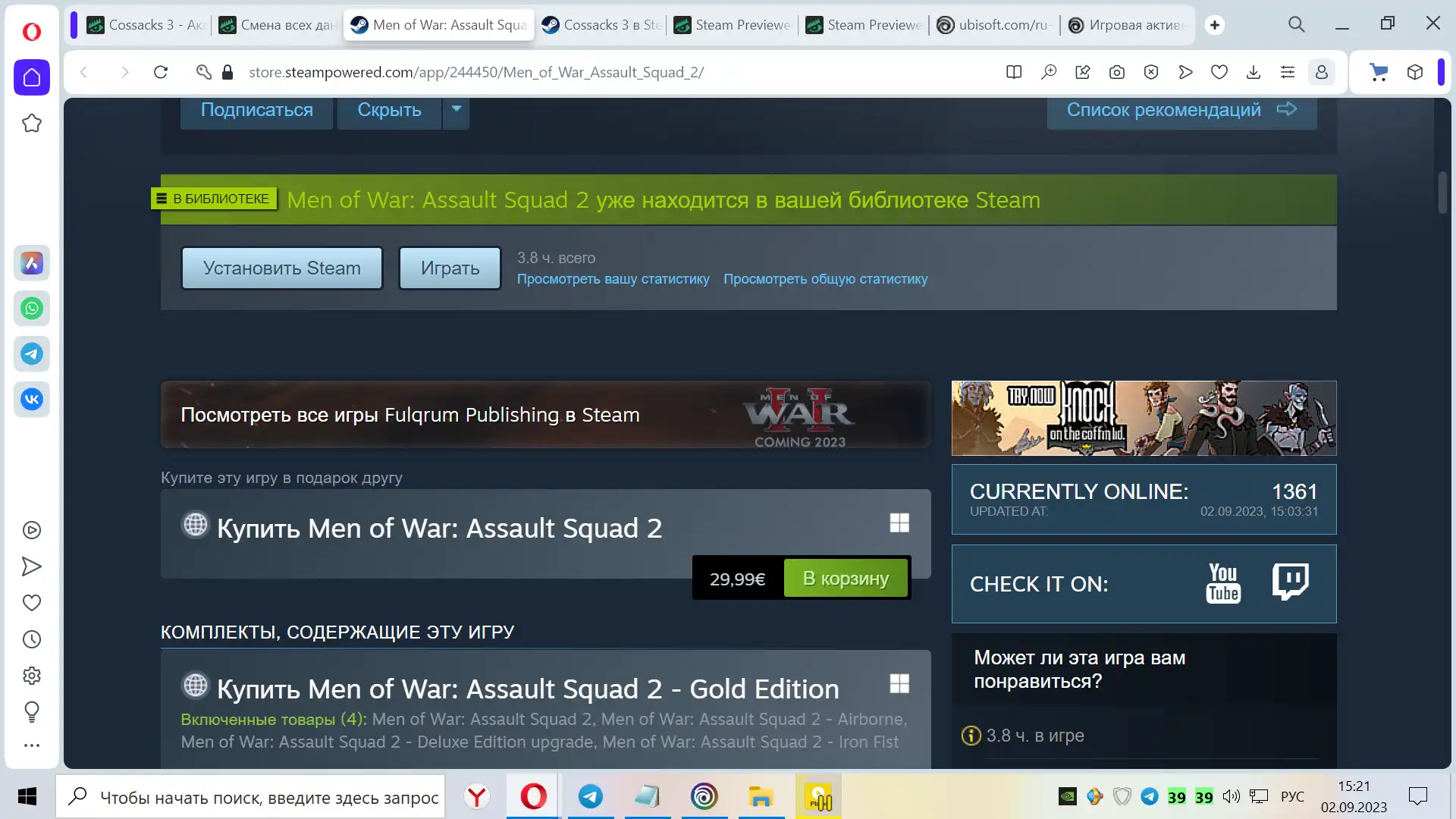Switch to Cossacks 3 - Ак tab
Viewport: 1456px width, 819px height.
146,25
